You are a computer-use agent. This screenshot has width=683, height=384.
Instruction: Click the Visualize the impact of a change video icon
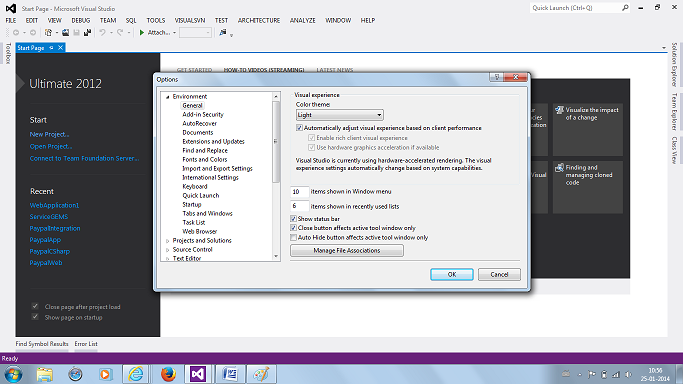tap(559, 110)
